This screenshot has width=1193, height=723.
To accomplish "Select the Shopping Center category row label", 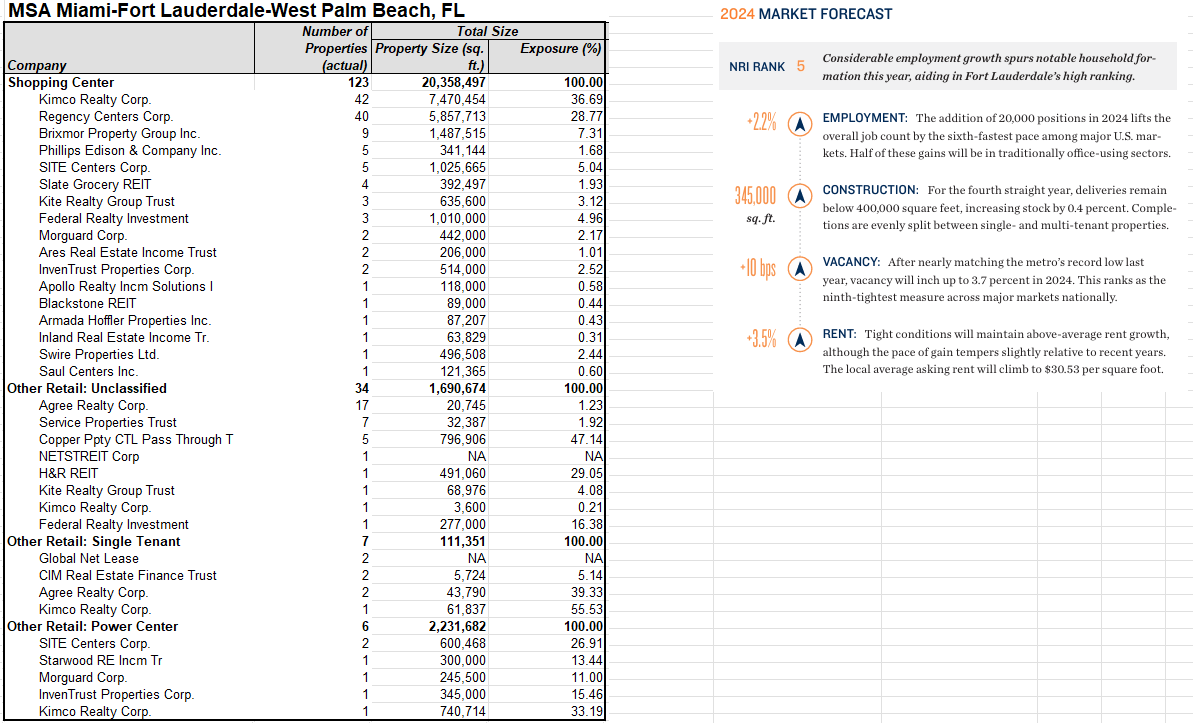I will pos(61,83).
